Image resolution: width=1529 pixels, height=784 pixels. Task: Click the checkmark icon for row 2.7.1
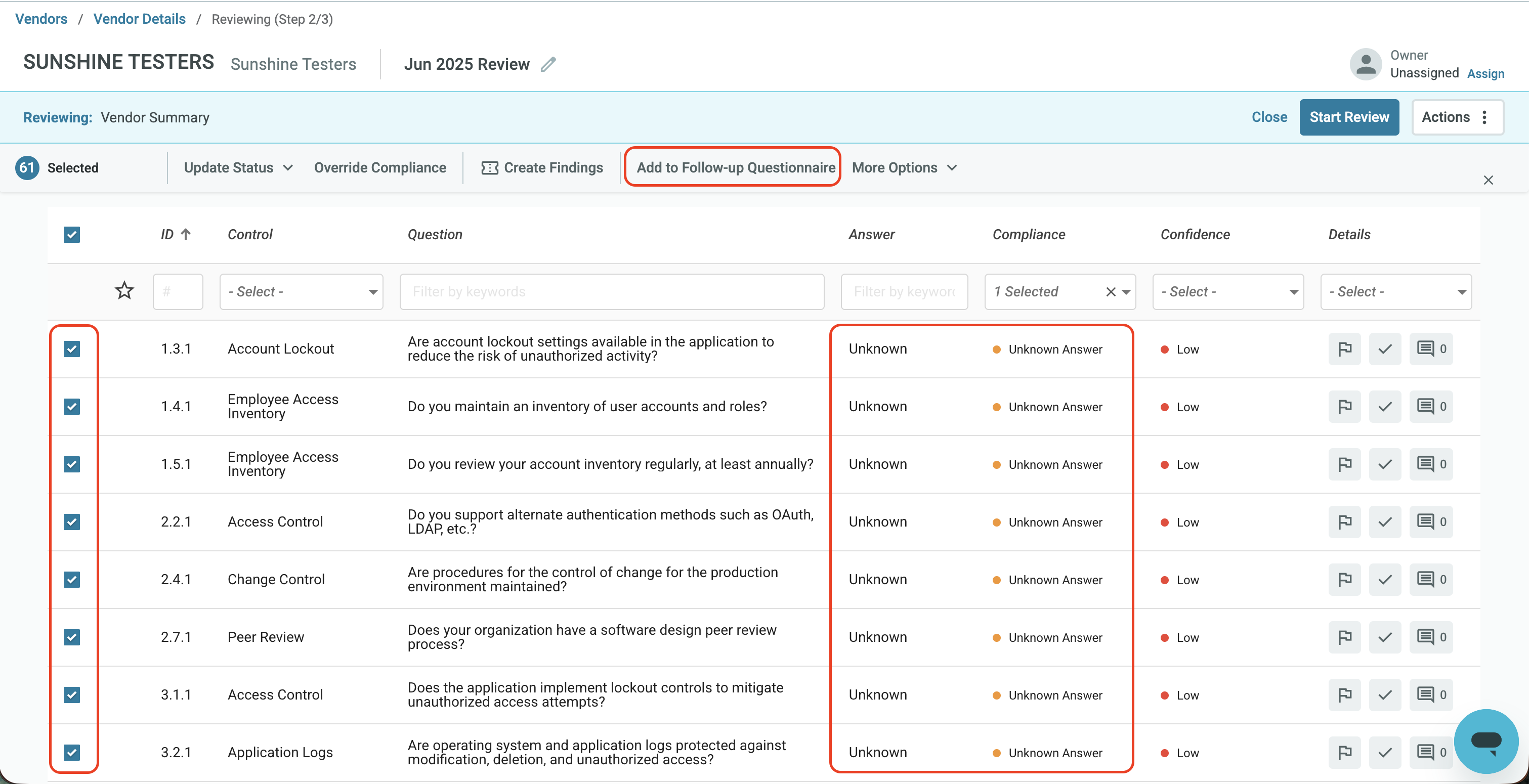[1385, 637]
